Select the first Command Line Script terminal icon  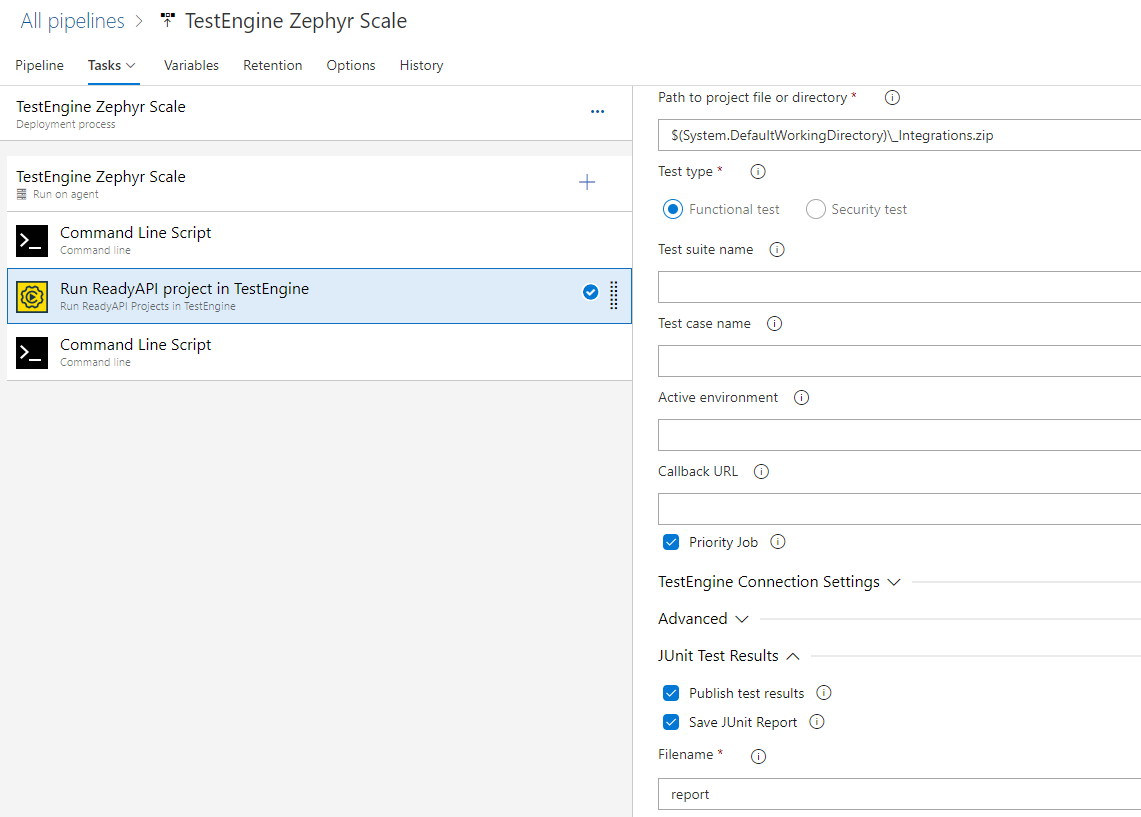(31, 241)
